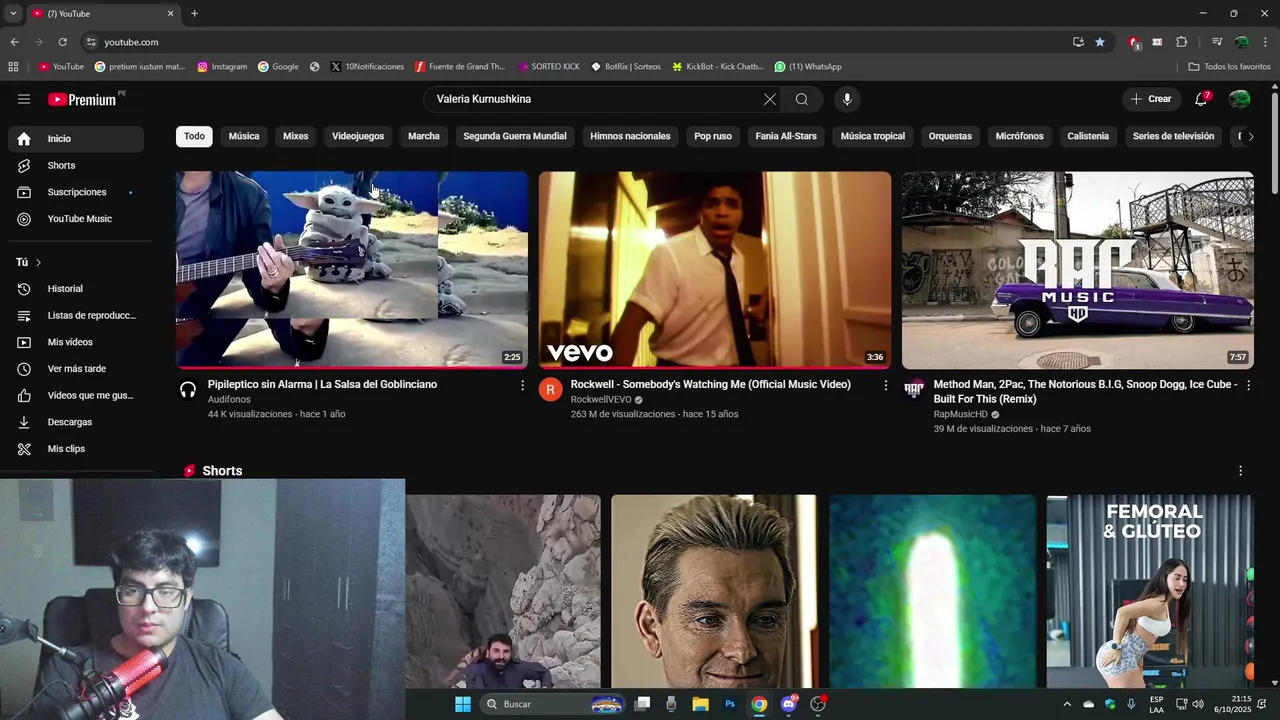Open the Shorts section options menu
The width and height of the screenshot is (1280, 720).
[1241, 471]
